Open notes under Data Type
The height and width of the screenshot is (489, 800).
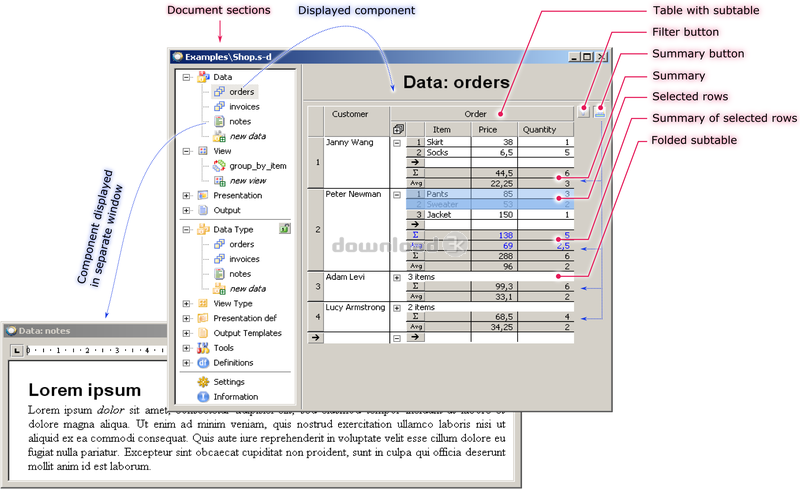[233, 274]
